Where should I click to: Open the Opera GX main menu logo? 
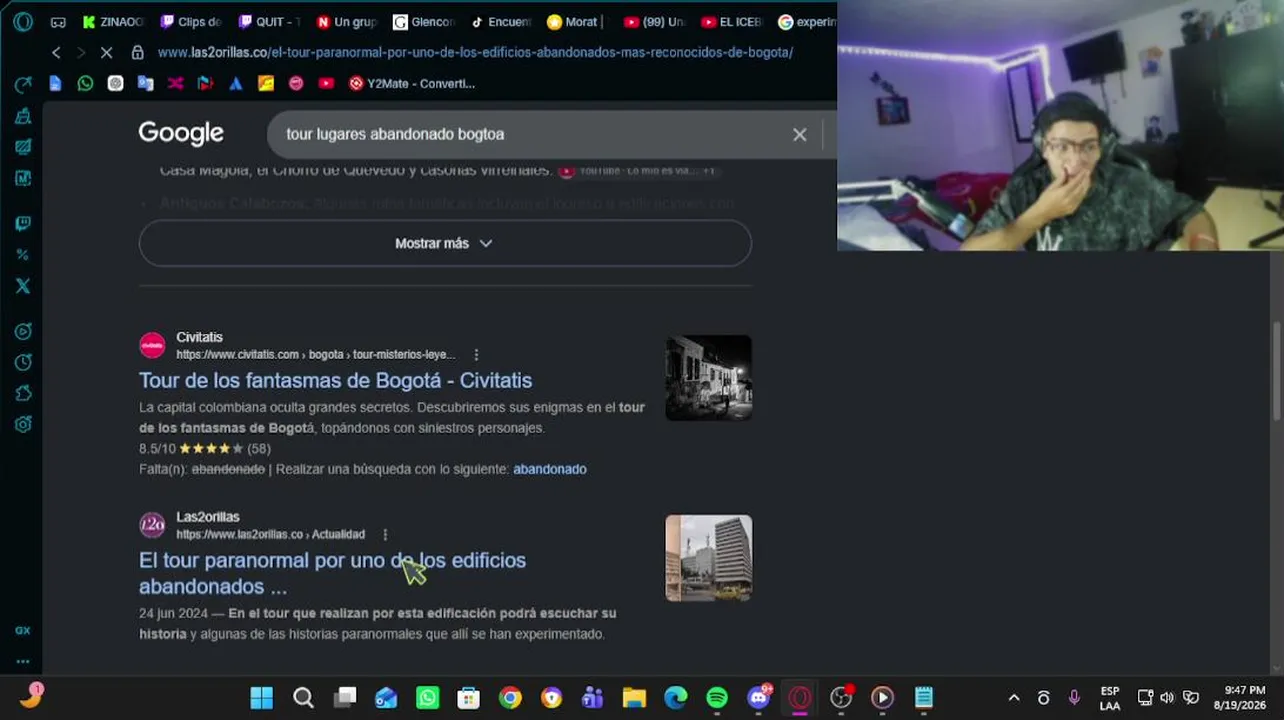23,21
